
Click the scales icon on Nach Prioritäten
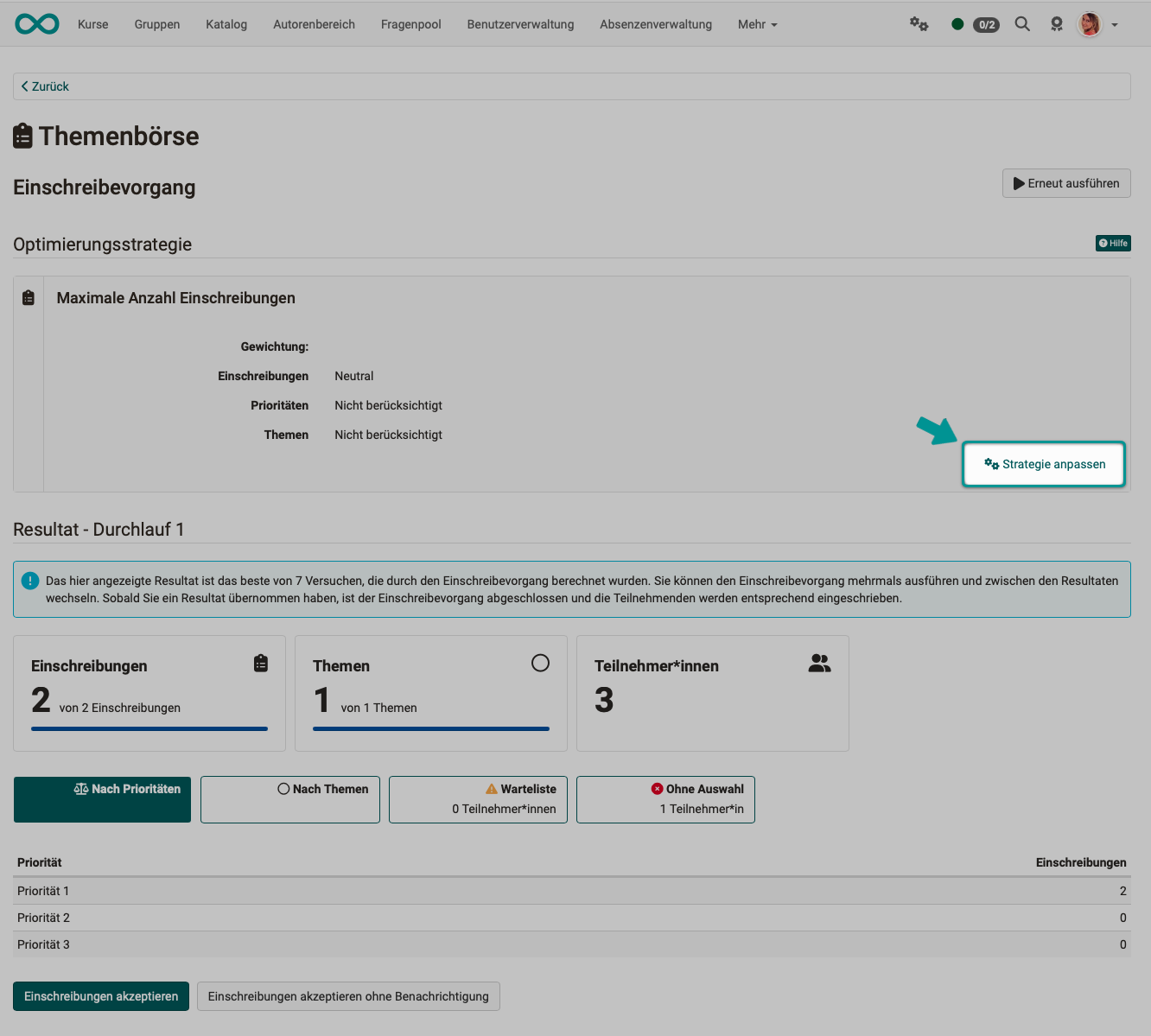point(80,789)
